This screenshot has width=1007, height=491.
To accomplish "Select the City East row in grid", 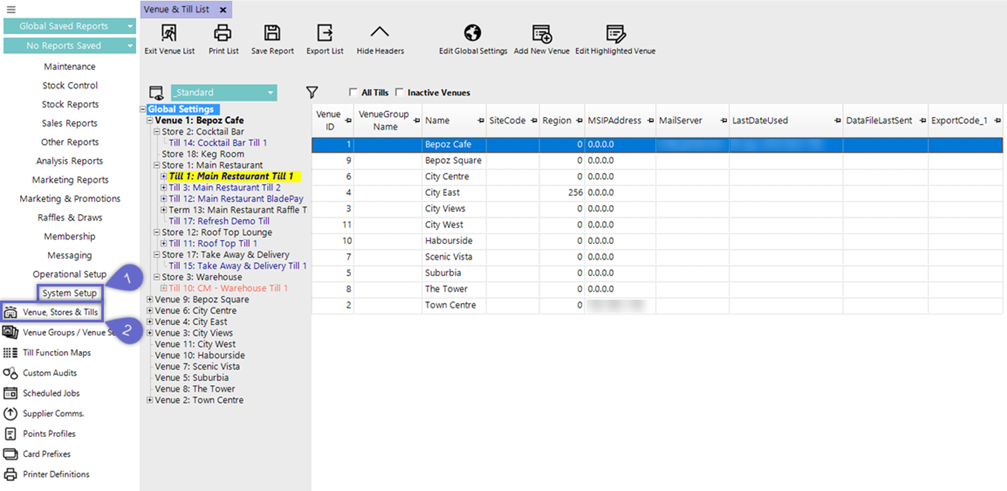I will [x=444, y=192].
